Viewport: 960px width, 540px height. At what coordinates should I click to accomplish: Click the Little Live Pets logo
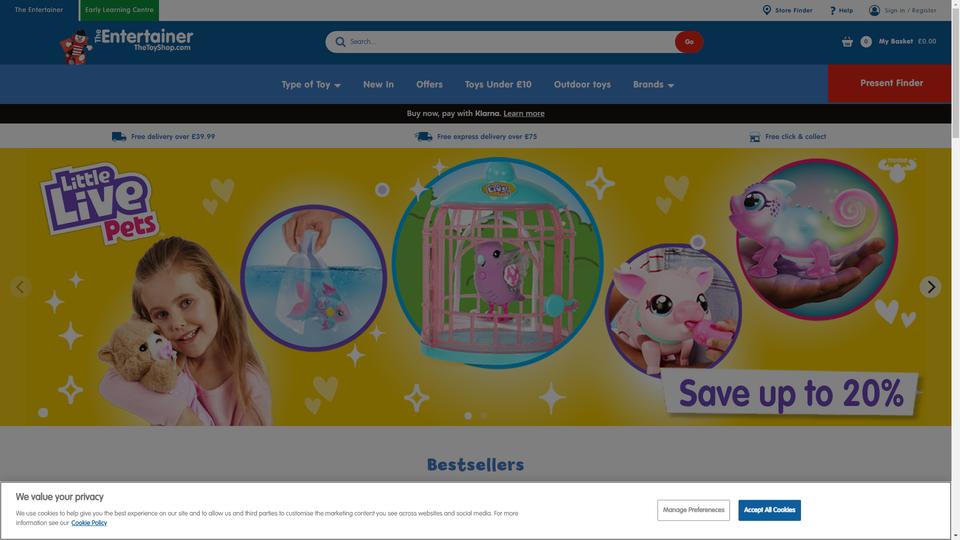point(100,203)
